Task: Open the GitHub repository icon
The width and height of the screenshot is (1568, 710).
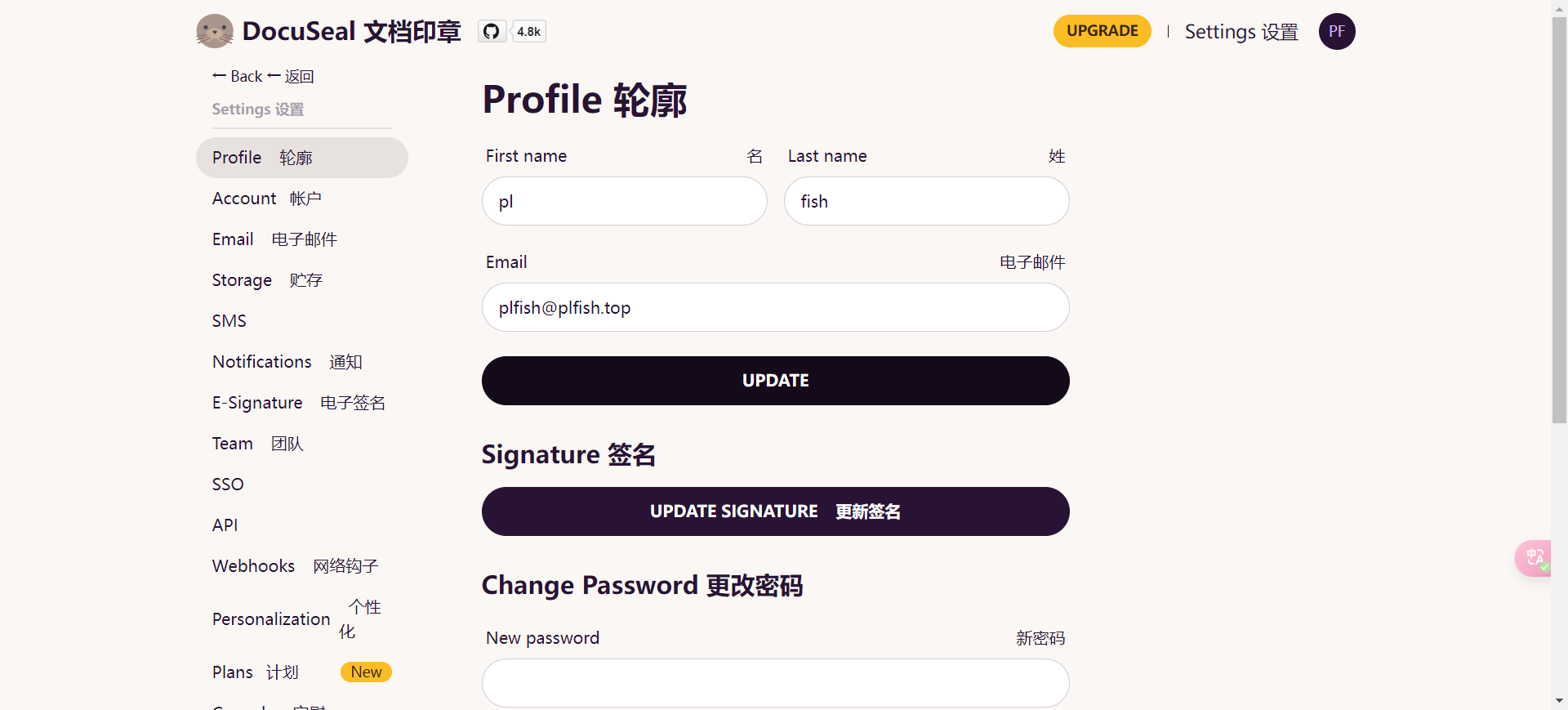Action: click(x=492, y=31)
